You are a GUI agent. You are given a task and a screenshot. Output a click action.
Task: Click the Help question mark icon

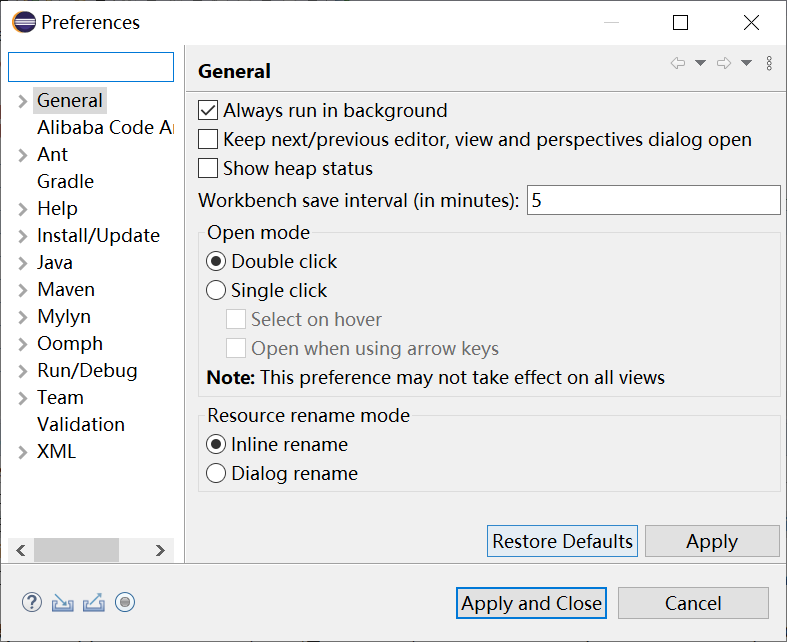(32, 602)
